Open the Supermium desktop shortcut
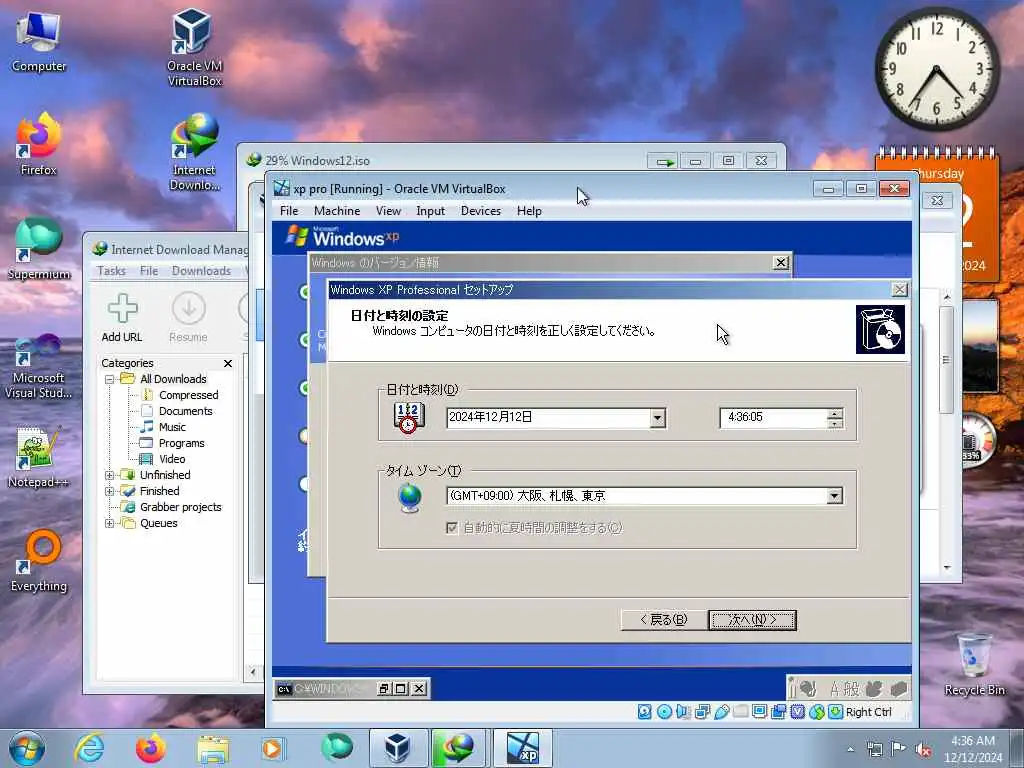Viewport: 1024px width, 768px height. pyautogui.click(x=39, y=248)
